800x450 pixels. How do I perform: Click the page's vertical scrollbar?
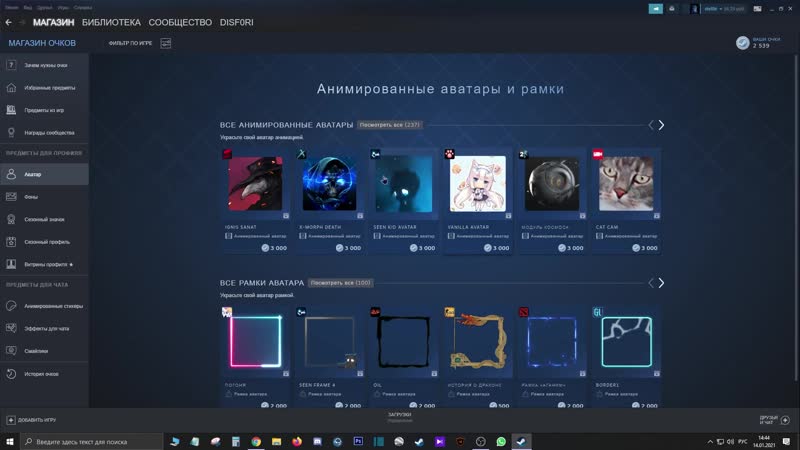(796, 217)
